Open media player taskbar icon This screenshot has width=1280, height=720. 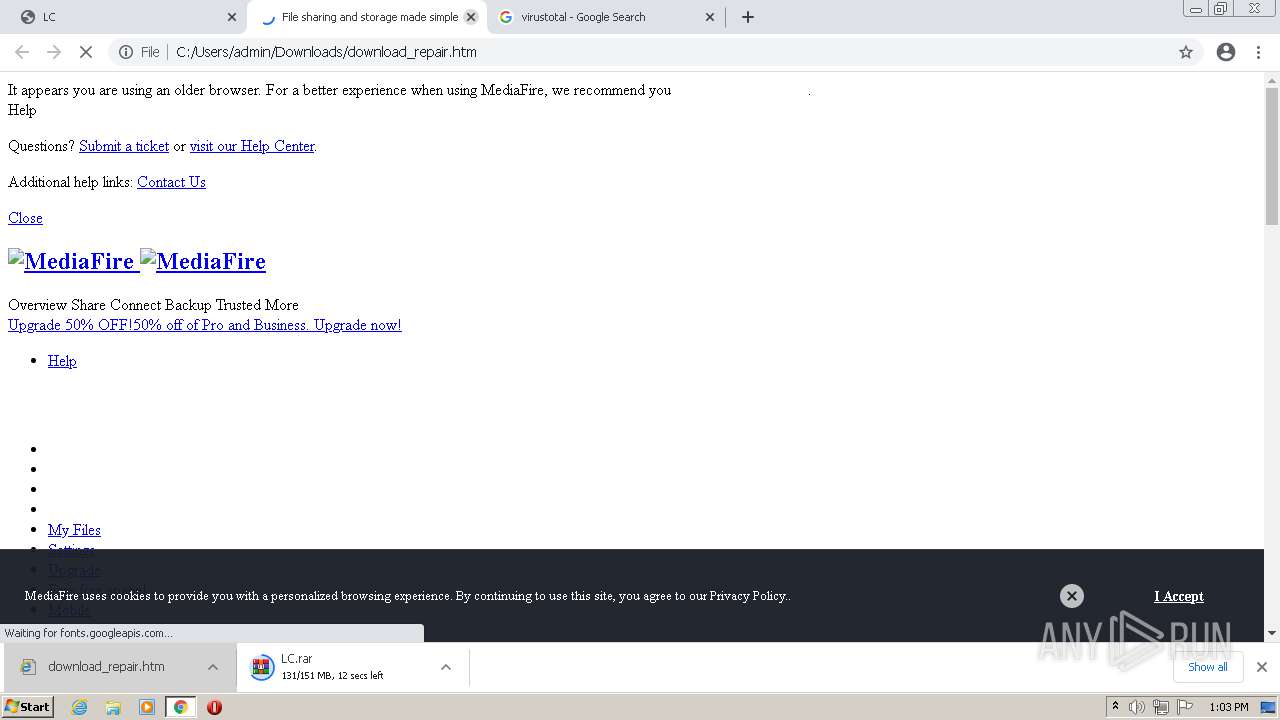pyautogui.click(x=147, y=707)
